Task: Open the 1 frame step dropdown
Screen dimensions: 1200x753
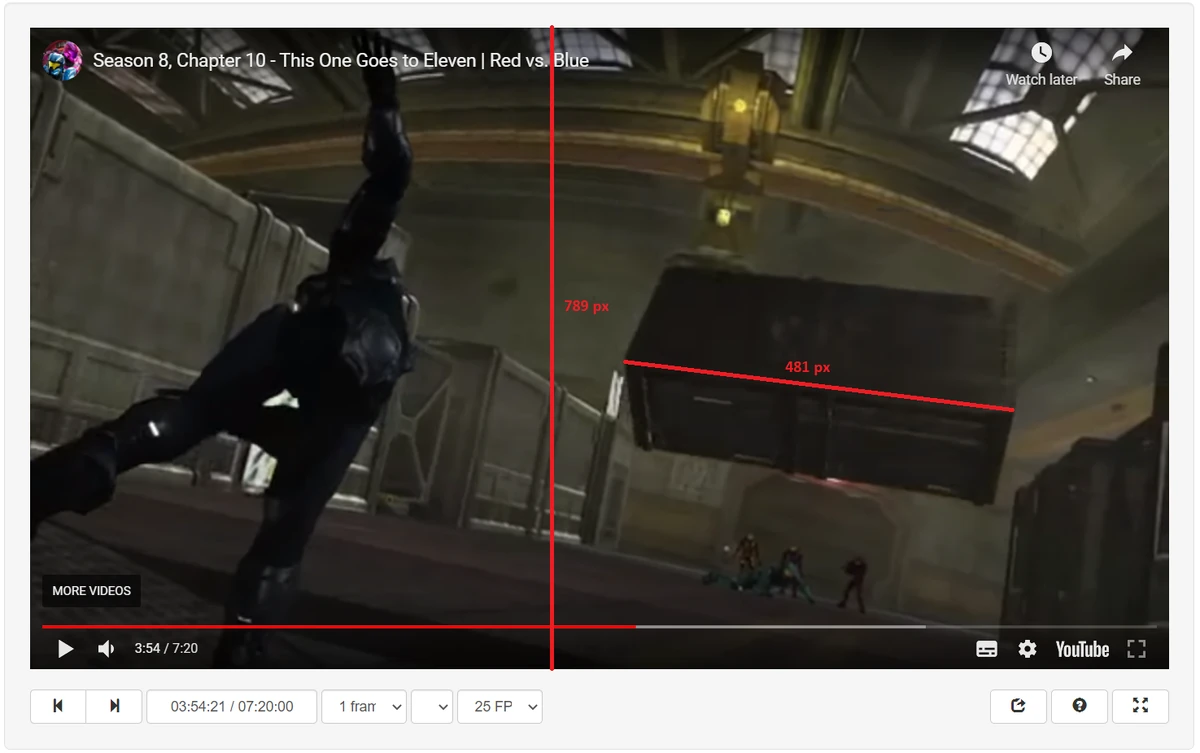Action: click(x=364, y=706)
